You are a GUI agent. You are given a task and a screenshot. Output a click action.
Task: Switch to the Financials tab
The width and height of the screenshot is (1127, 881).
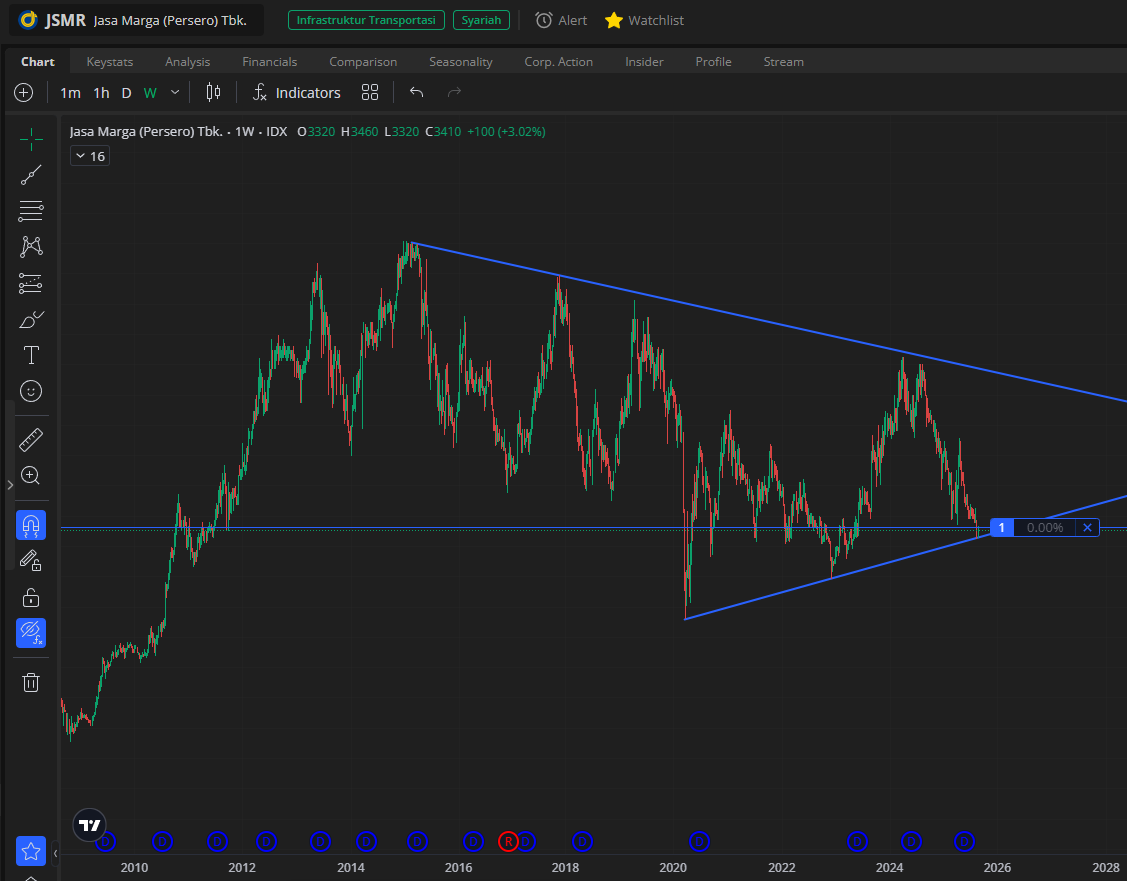click(x=270, y=62)
